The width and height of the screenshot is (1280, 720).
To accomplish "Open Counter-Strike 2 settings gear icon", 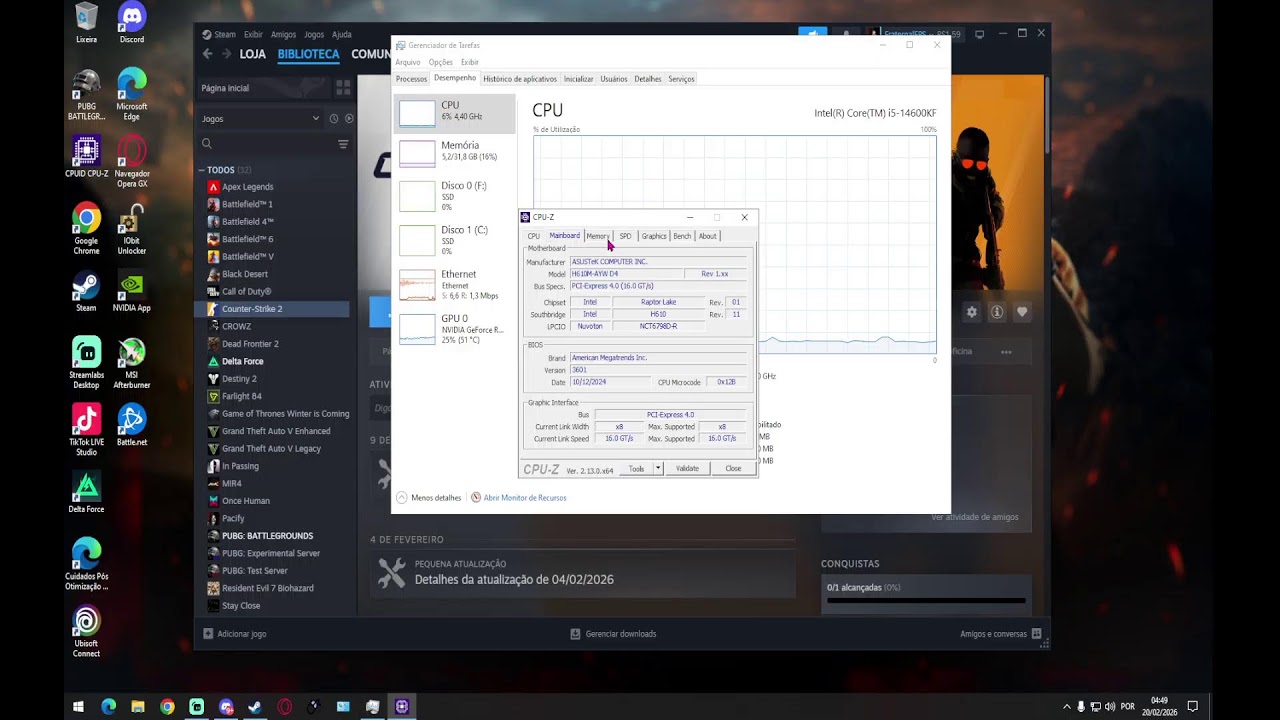I will [971, 312].
